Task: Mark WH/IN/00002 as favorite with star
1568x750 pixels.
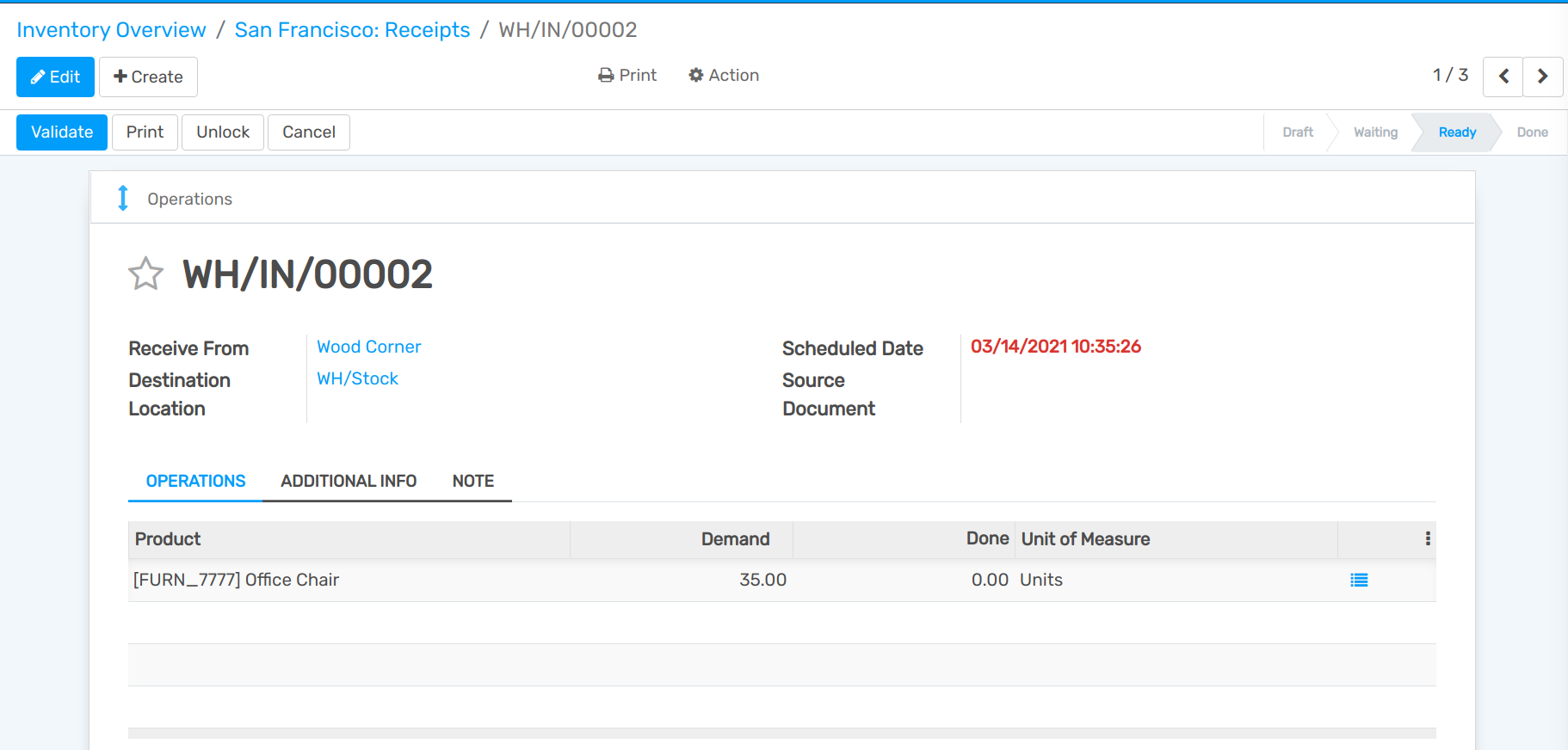Action: pos(145,274)
